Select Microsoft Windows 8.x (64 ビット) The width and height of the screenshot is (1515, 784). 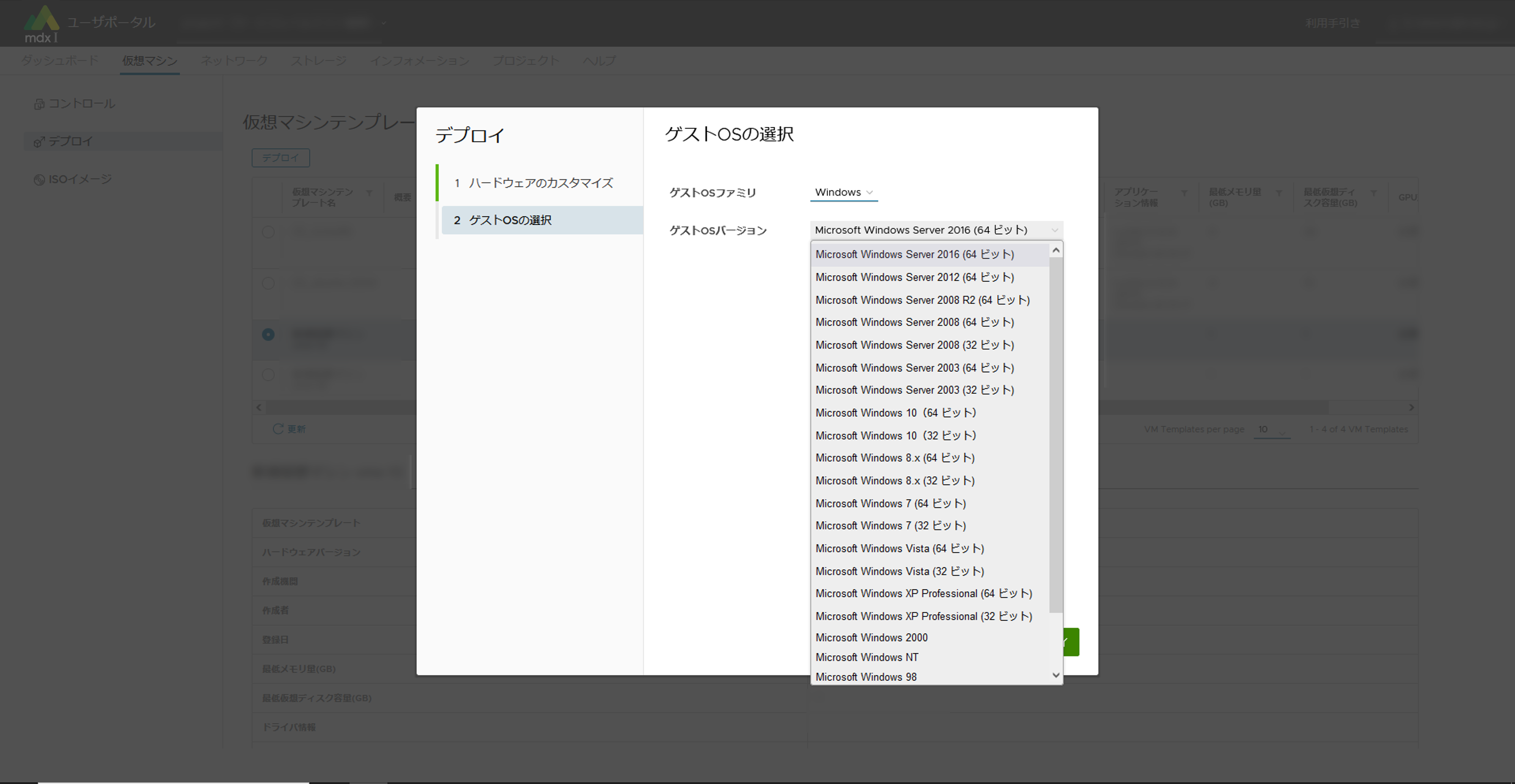(930, 458)
